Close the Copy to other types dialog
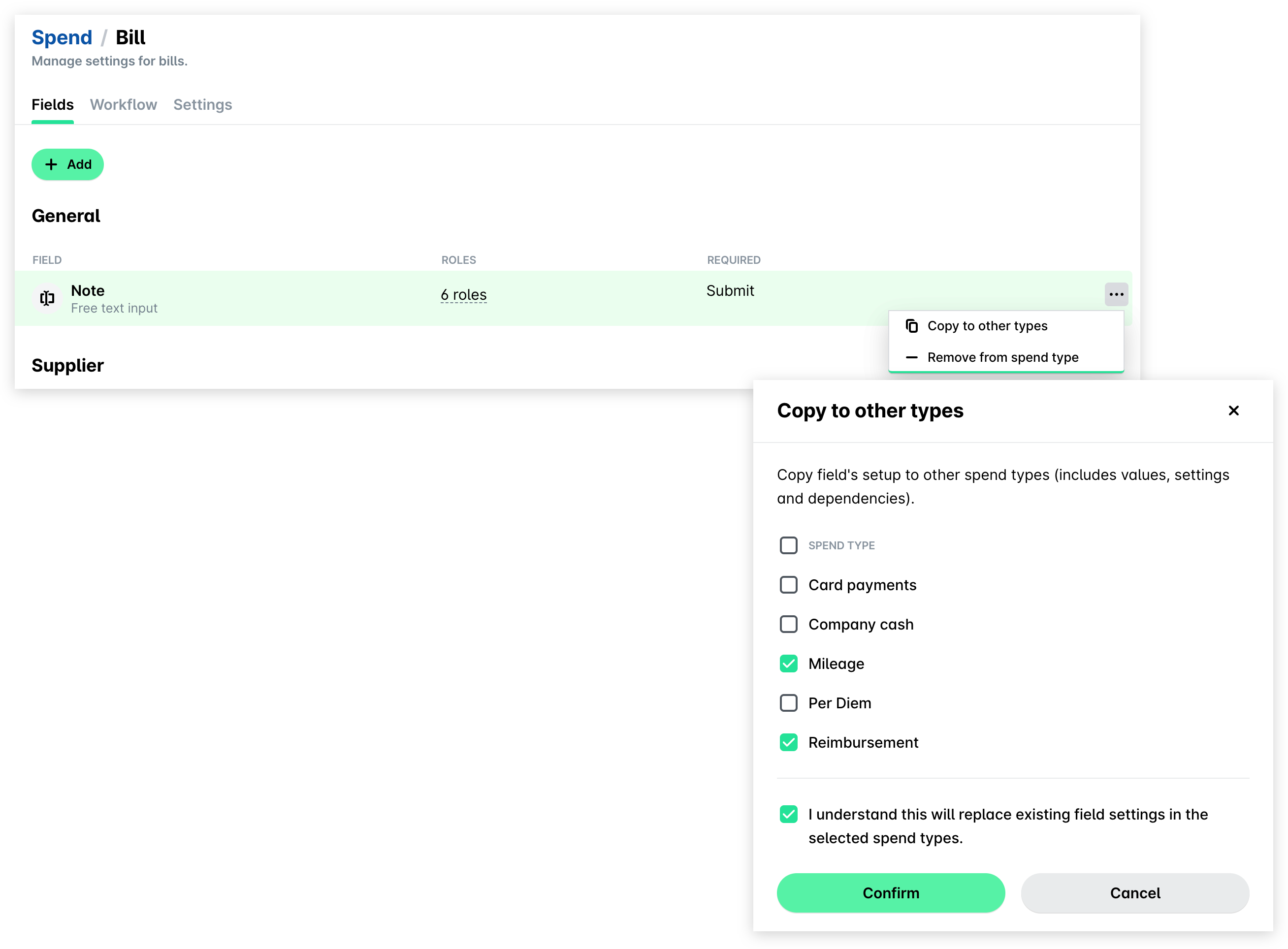Screen dimensions: 1288x949 pos(1233,411)
